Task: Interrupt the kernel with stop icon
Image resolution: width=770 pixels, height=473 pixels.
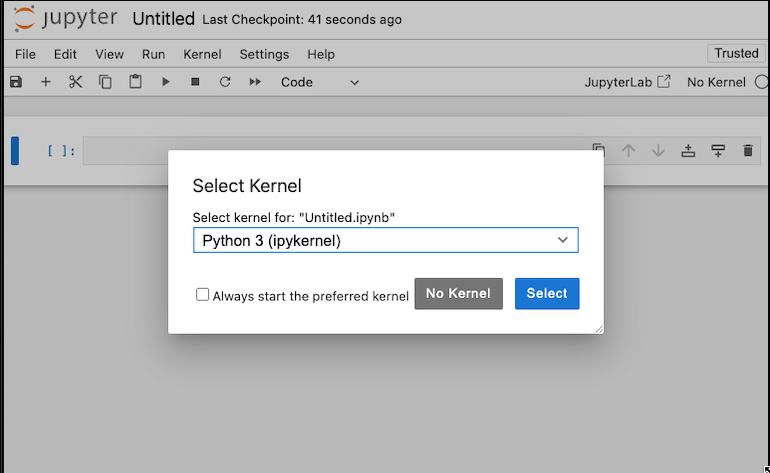Action: [x=195, y=82]
